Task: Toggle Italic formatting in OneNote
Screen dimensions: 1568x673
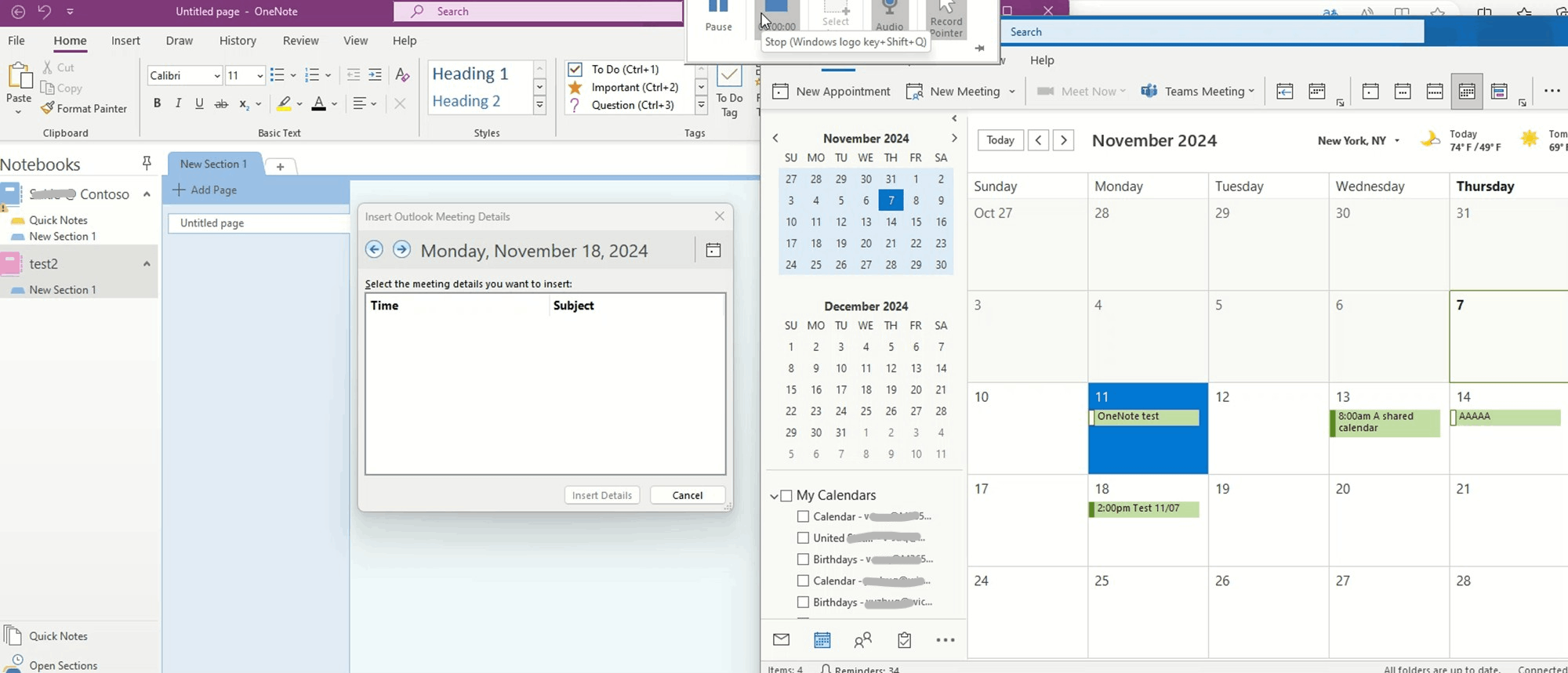Action: 178,103
